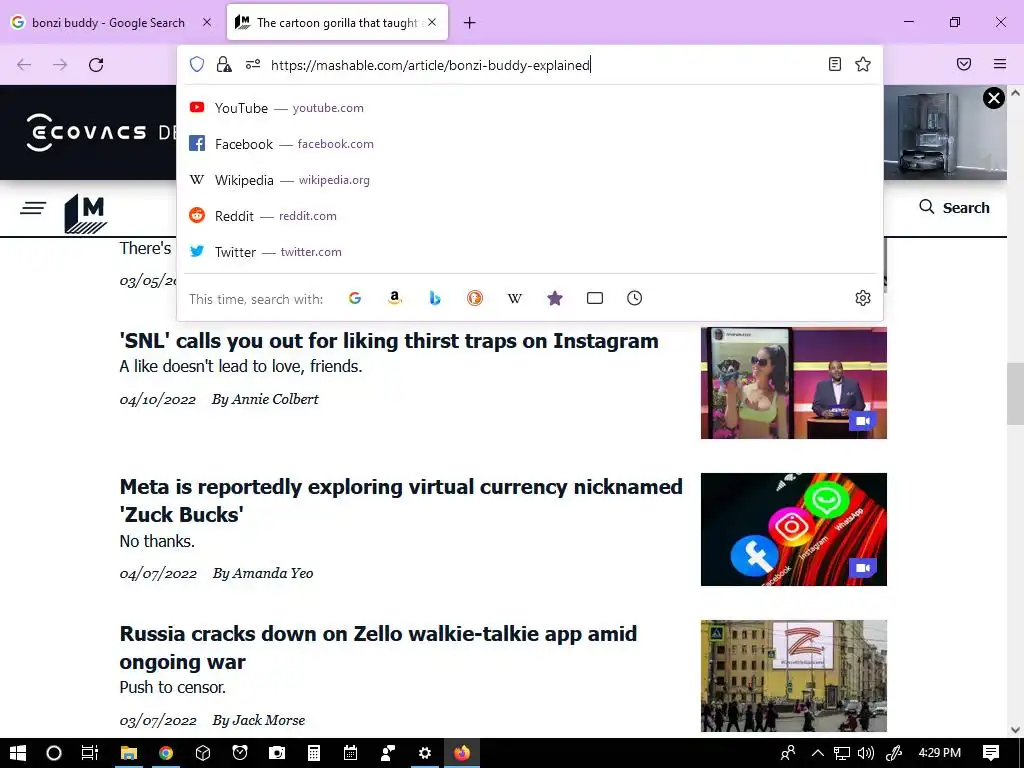This screenshot has width=1024, height=768.
Task: Open 'SNL' thirst traps article headline
Action: (389, 341)
